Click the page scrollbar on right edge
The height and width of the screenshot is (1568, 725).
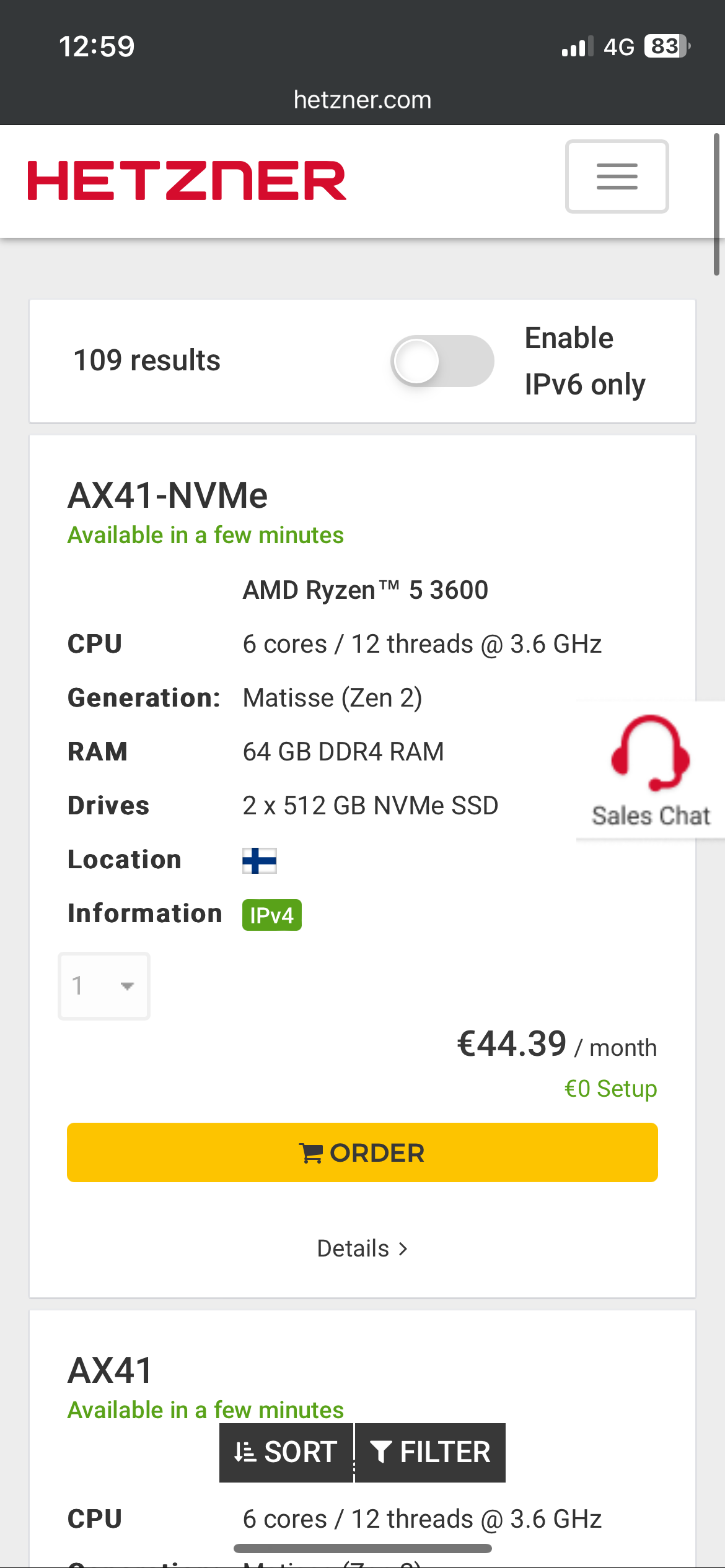[716, 204]
